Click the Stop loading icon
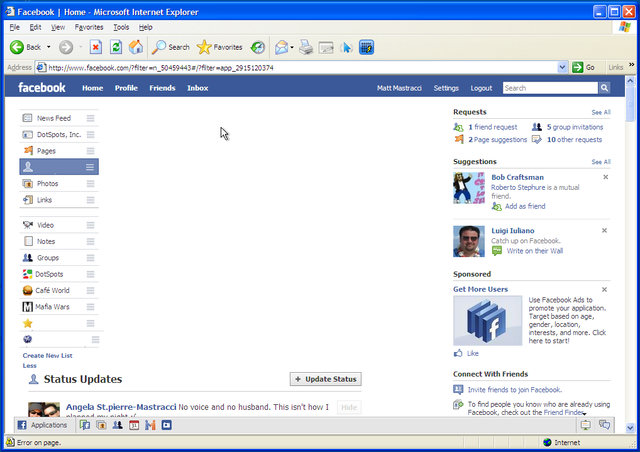This screenshot has height=452, width=640. pos(96,47)
